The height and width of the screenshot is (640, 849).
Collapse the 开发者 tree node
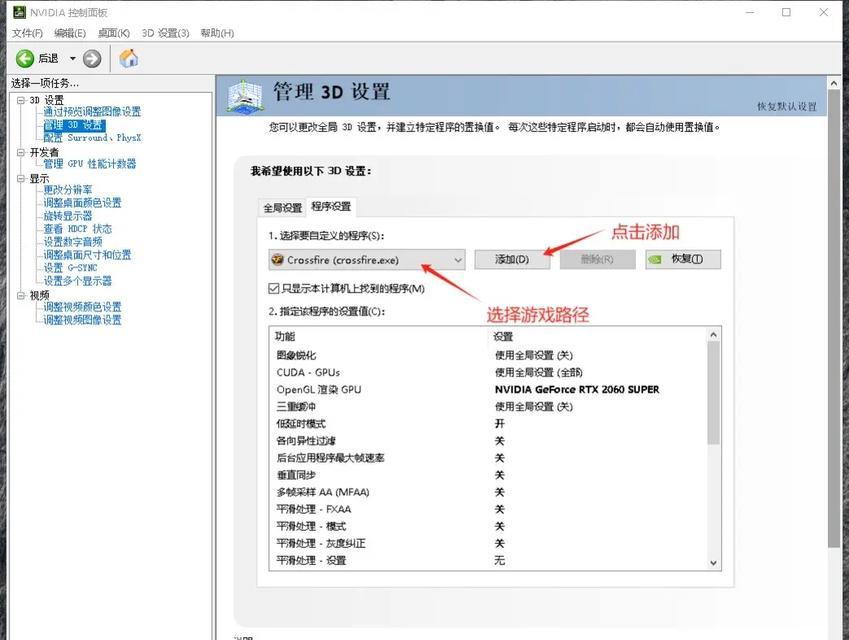[21, 152]
